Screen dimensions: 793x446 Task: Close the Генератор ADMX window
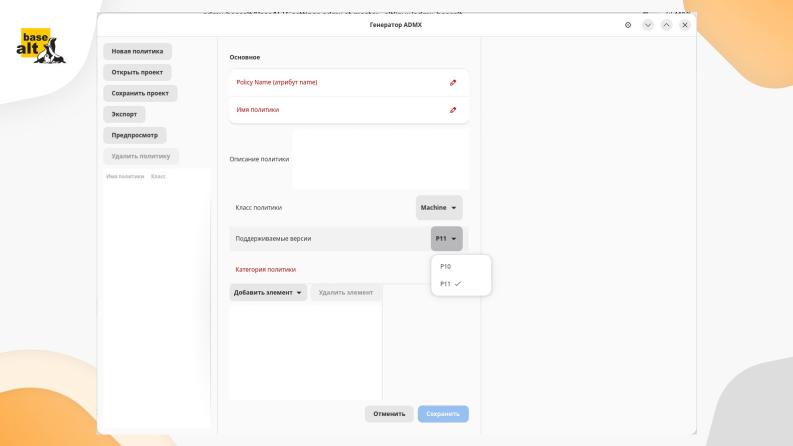click(x=685, y=25)
